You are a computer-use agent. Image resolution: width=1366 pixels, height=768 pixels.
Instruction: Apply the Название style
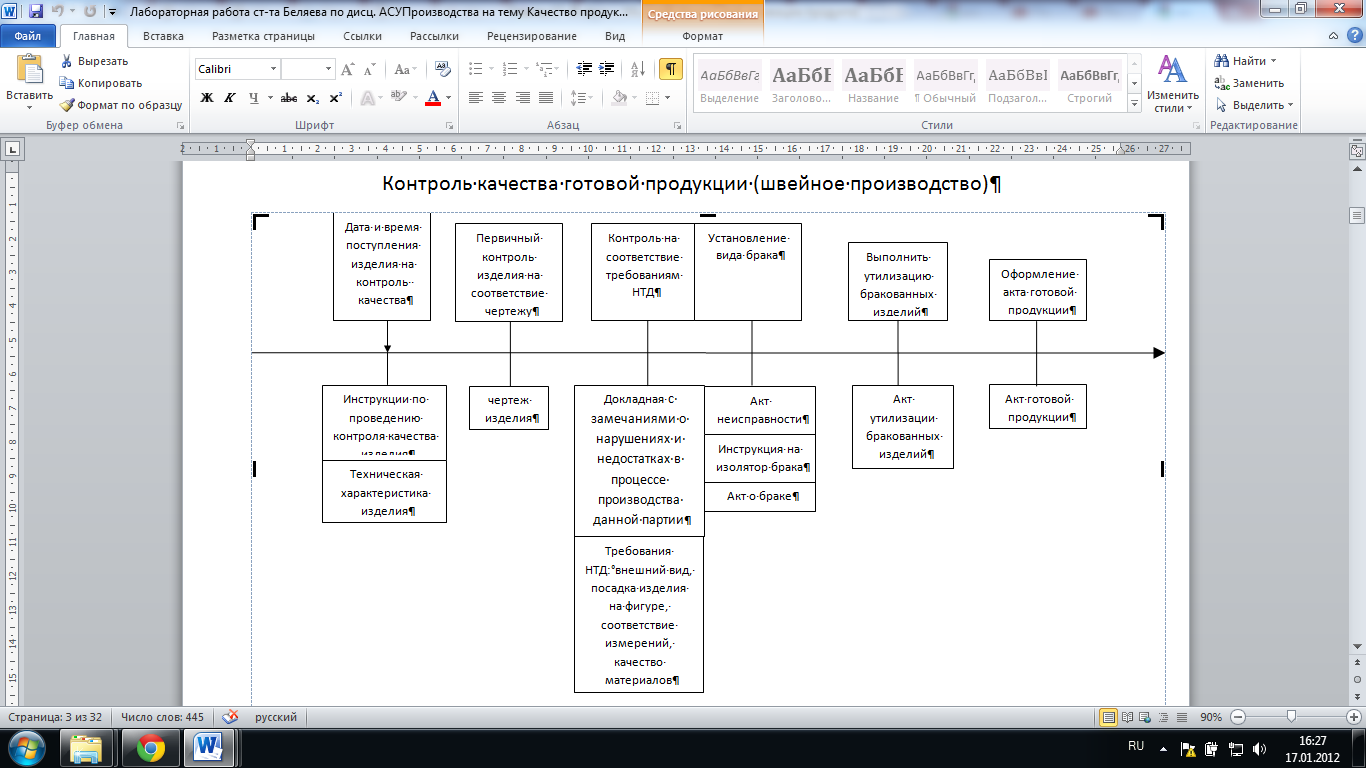(873, 83)
